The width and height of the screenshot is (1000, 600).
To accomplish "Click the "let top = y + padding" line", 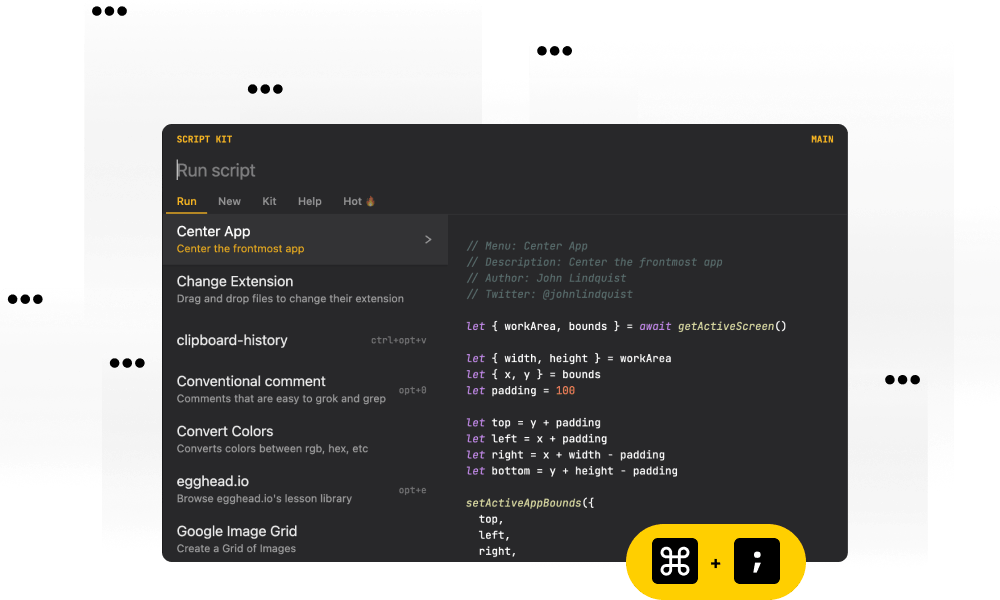I will pos(533,423).
